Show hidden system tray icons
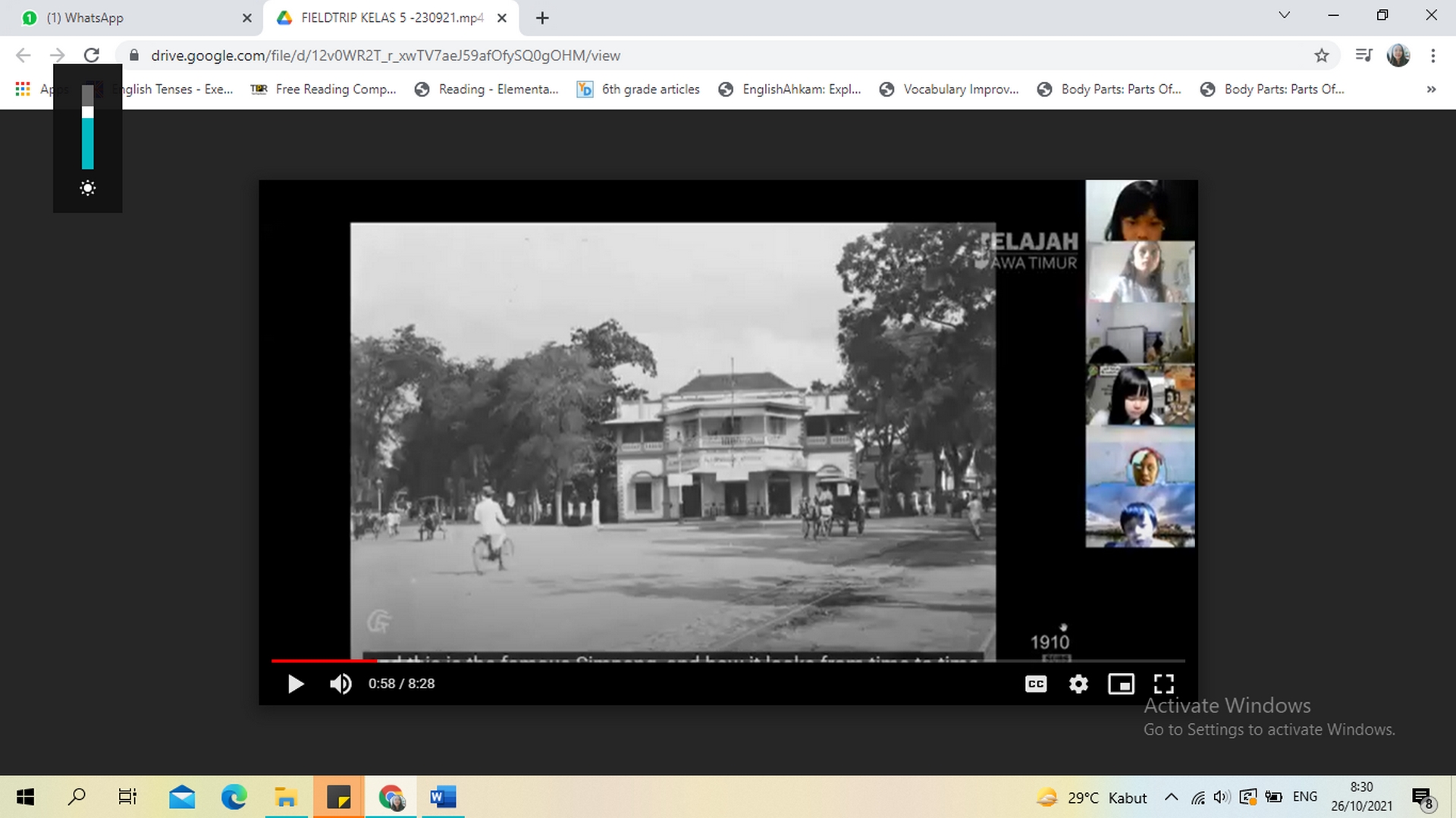The height and width of the screenshot is (818, 1456). click(1171, 797)
